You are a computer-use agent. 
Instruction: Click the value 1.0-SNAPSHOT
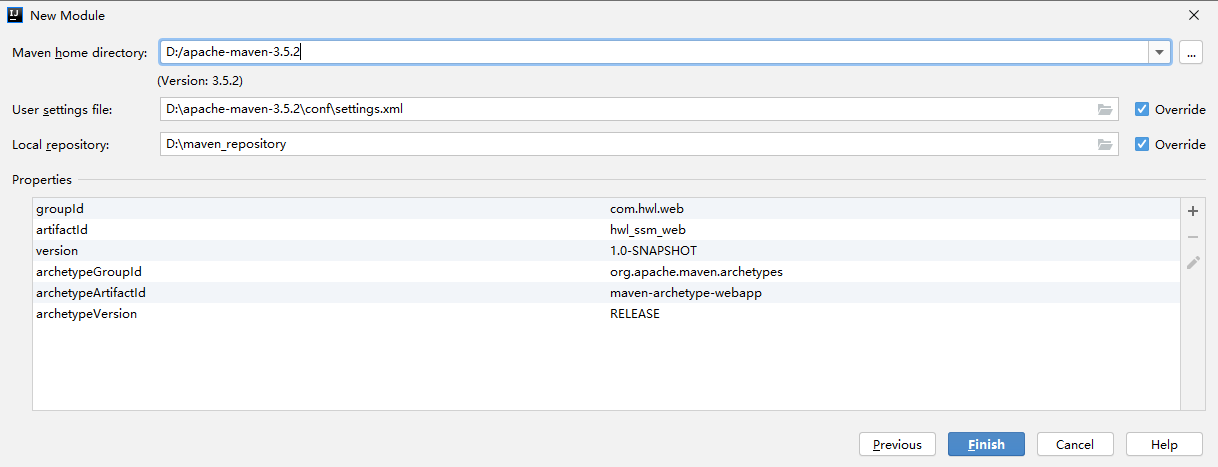point(653,250)
